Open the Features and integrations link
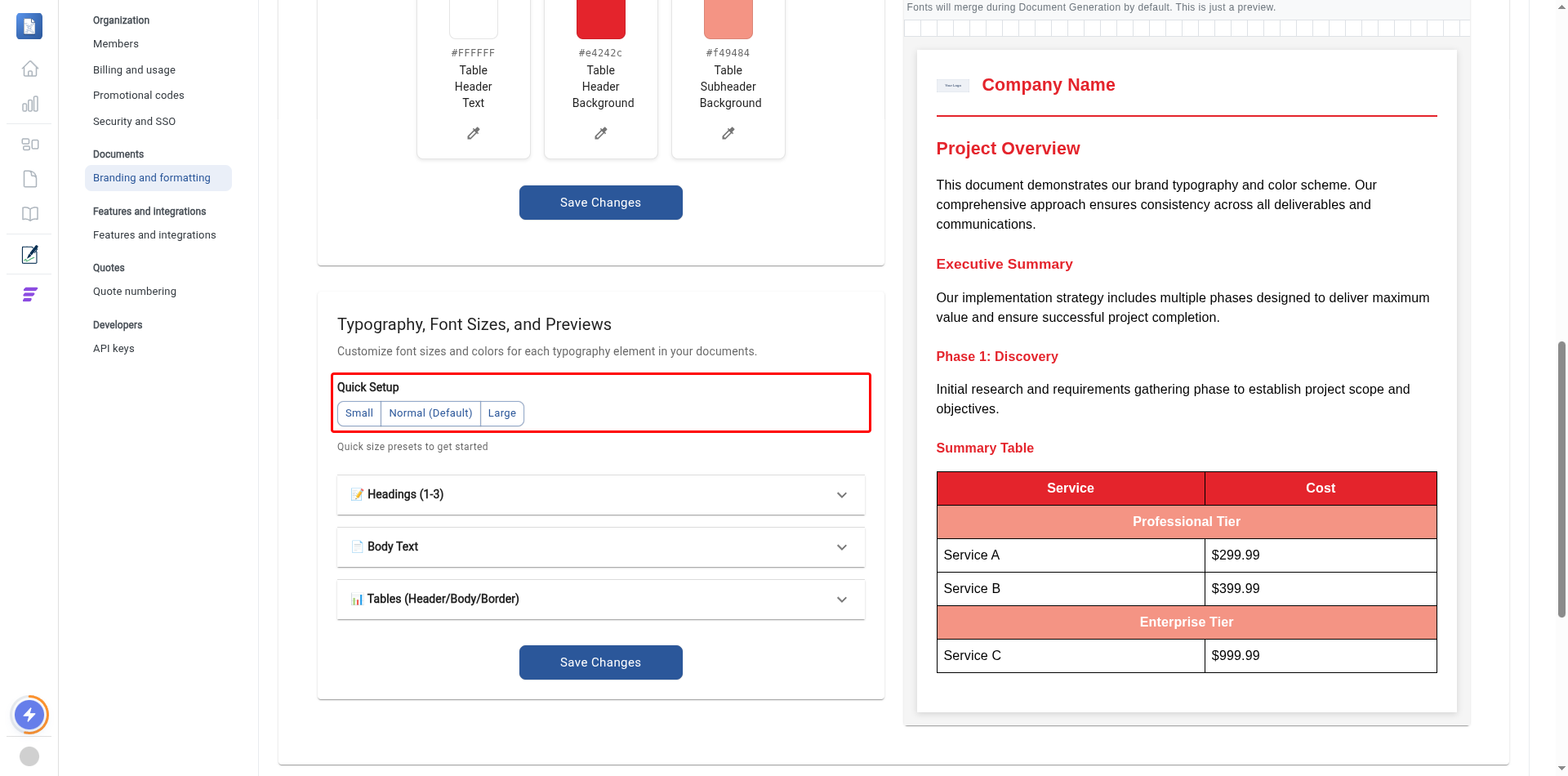Image resolution: width=1568 pixels, height=776 pixels. click(154, 235)
